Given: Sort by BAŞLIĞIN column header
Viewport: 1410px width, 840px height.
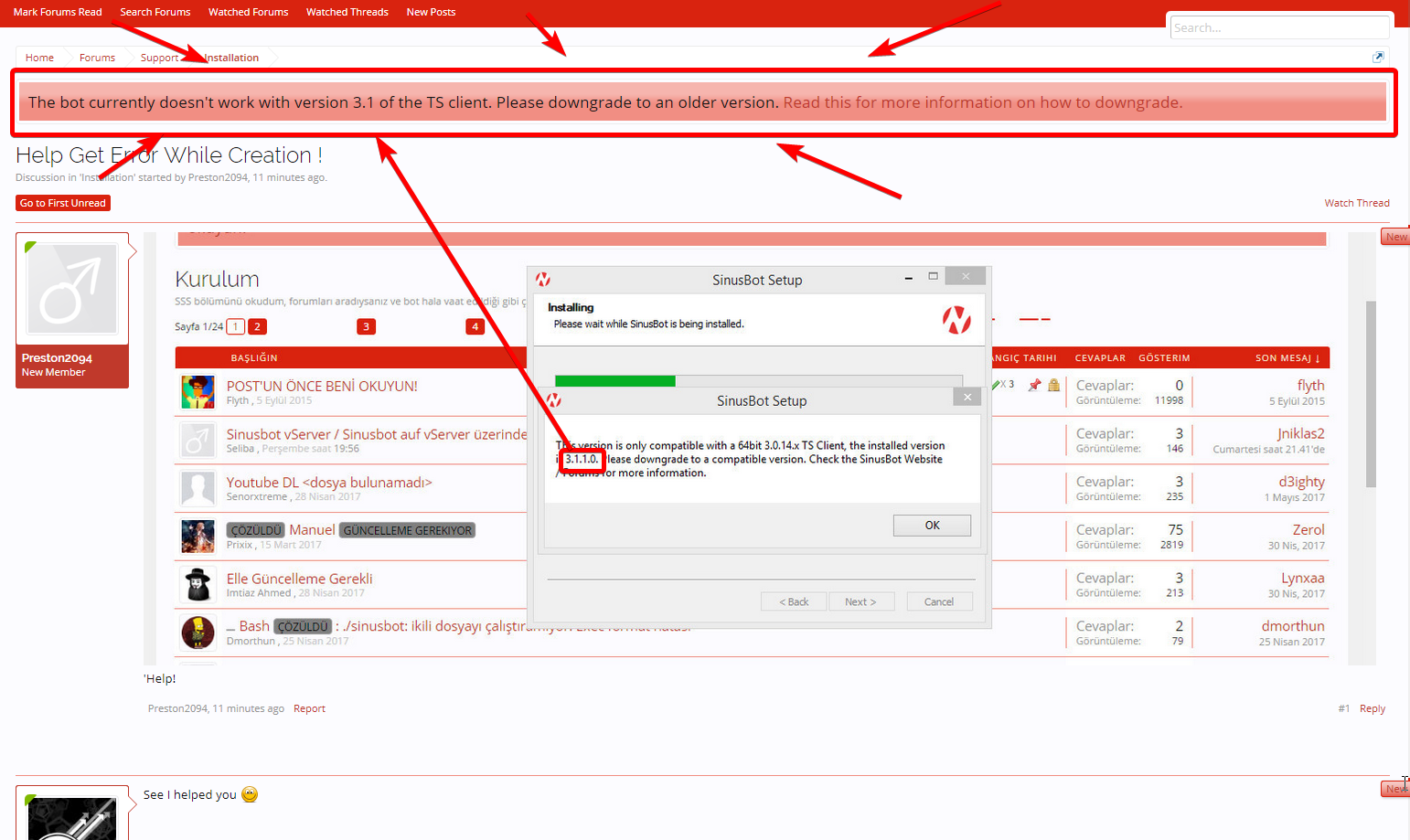Looking at the screenshot, I should point(254,358).
